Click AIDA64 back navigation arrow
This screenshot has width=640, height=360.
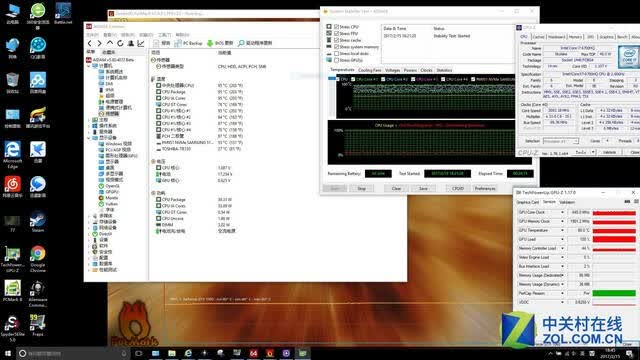[x=90, y=43]
